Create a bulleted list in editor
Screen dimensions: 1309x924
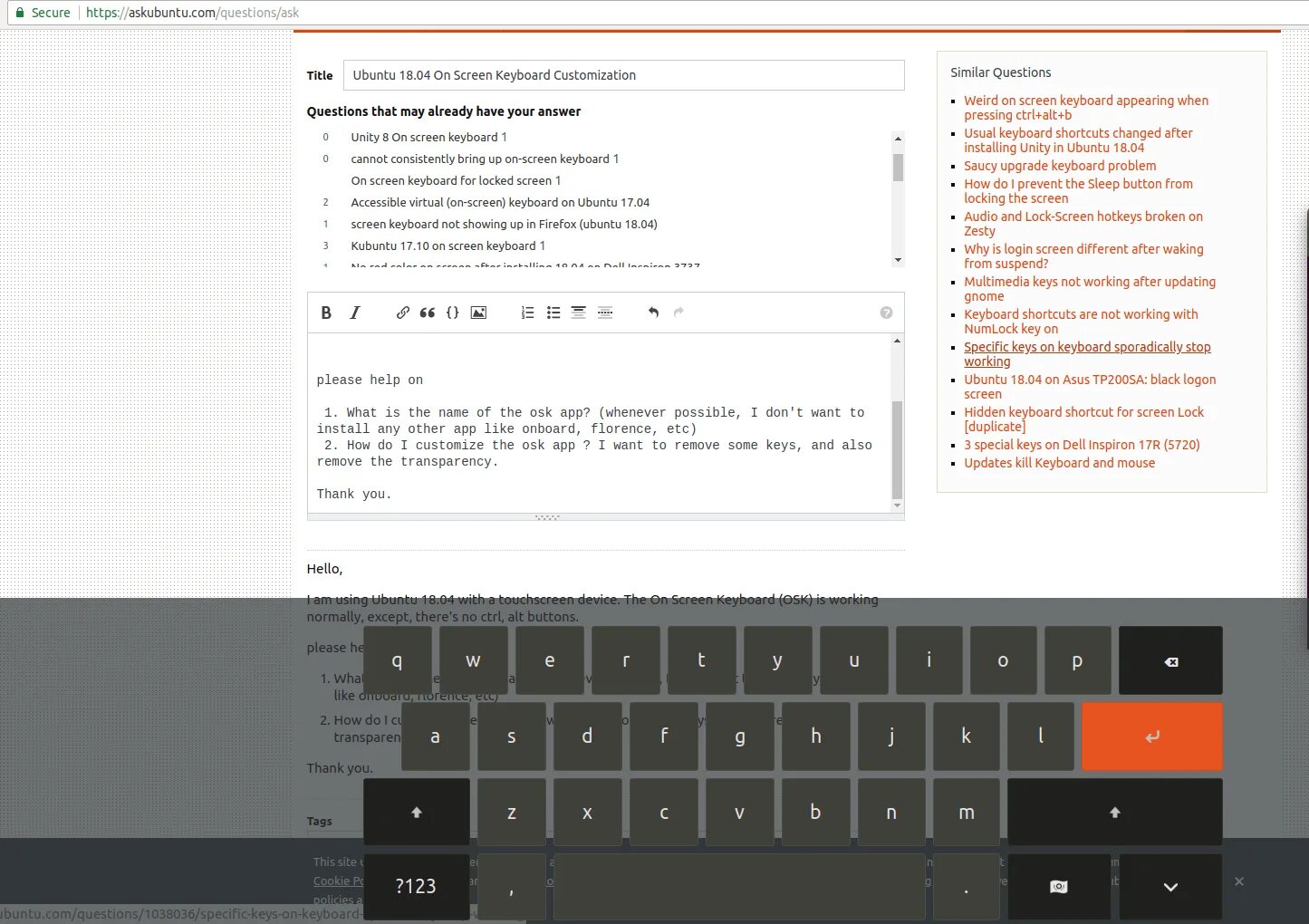coord(553,313)
